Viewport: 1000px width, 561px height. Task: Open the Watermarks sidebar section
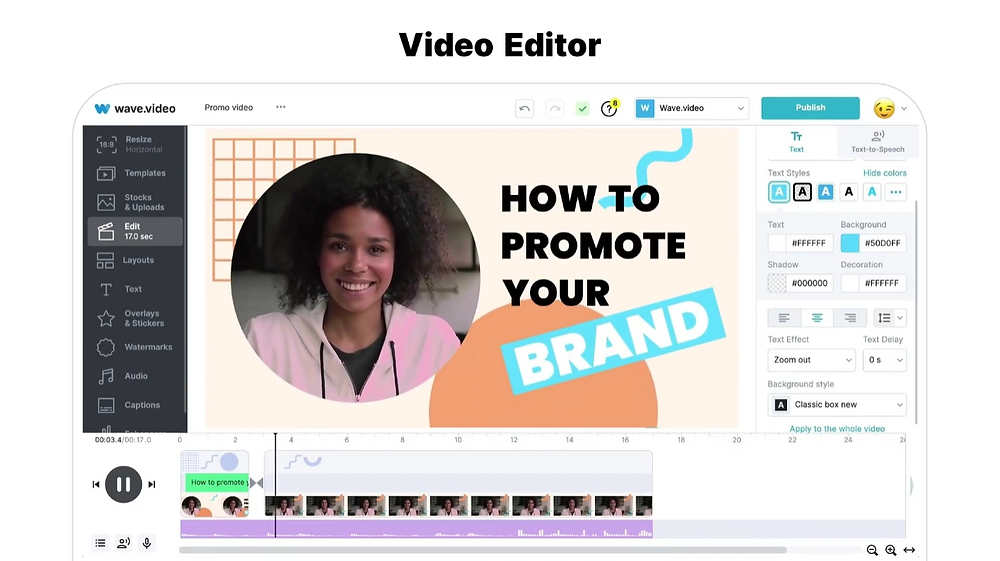pos(134,347)
